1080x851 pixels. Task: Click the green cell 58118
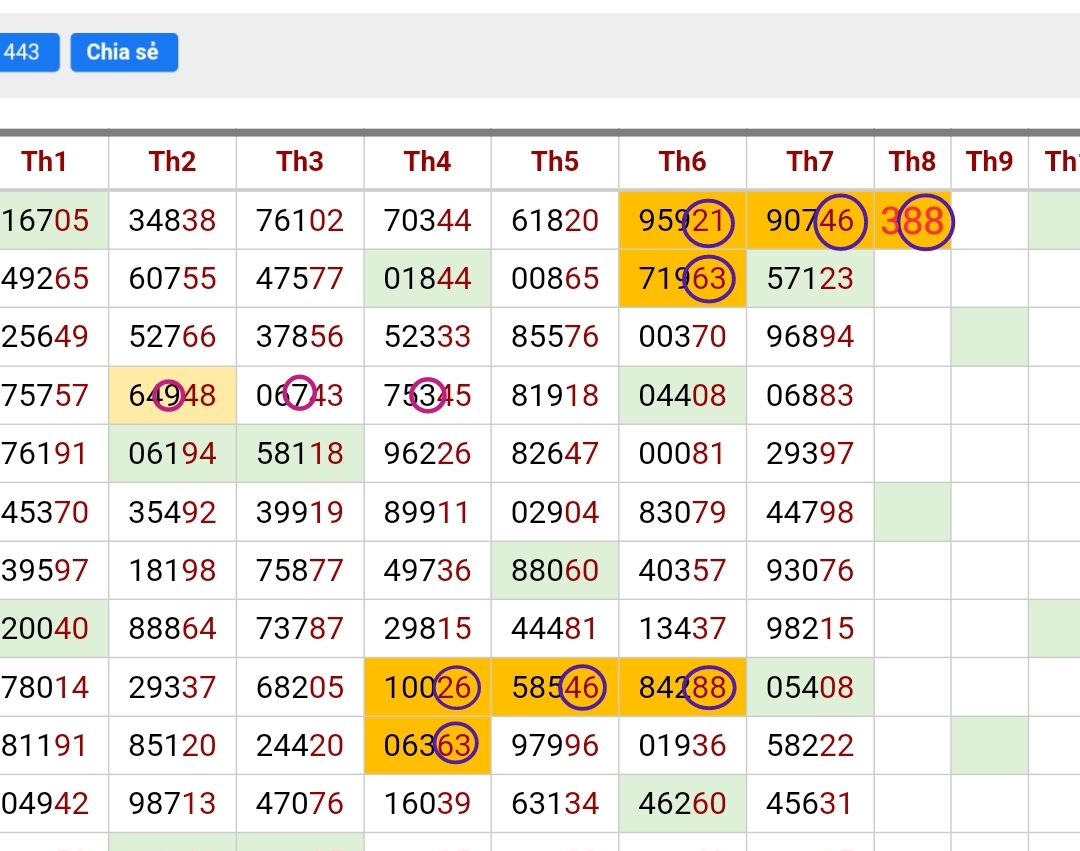click(300, 454)
